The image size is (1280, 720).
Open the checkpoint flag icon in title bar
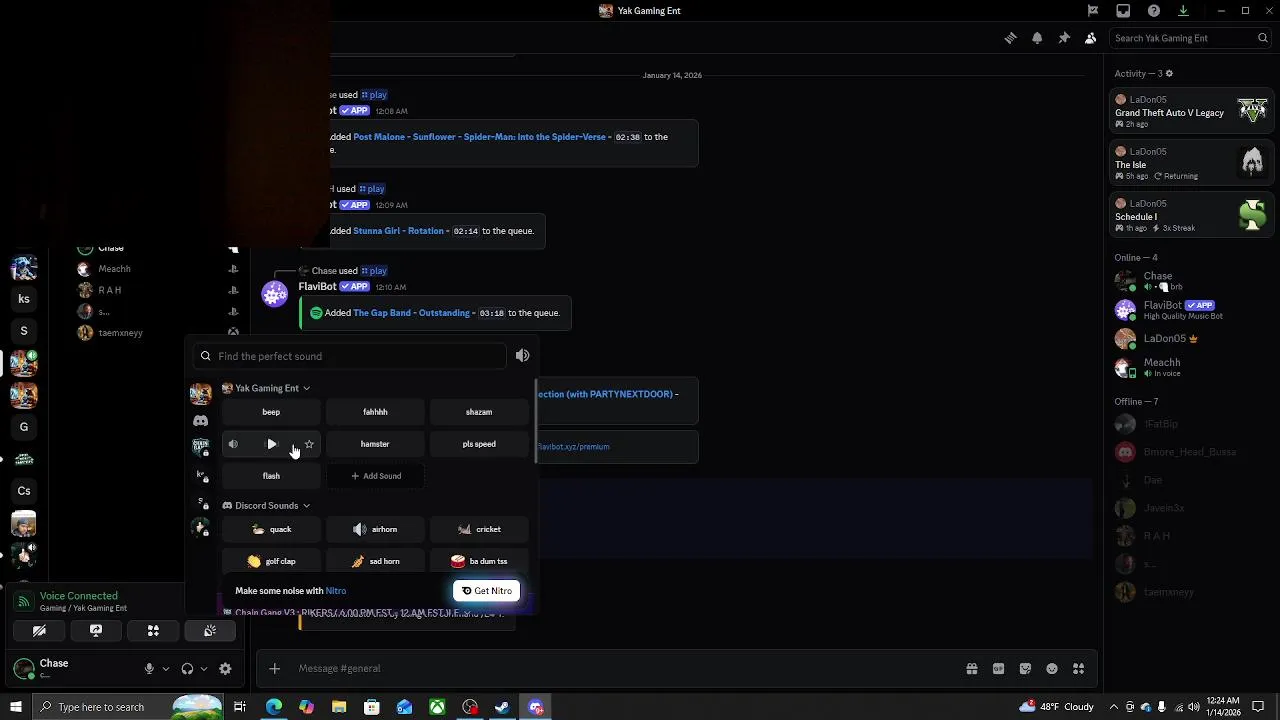pyautogui.click(x=1093, y=11)
